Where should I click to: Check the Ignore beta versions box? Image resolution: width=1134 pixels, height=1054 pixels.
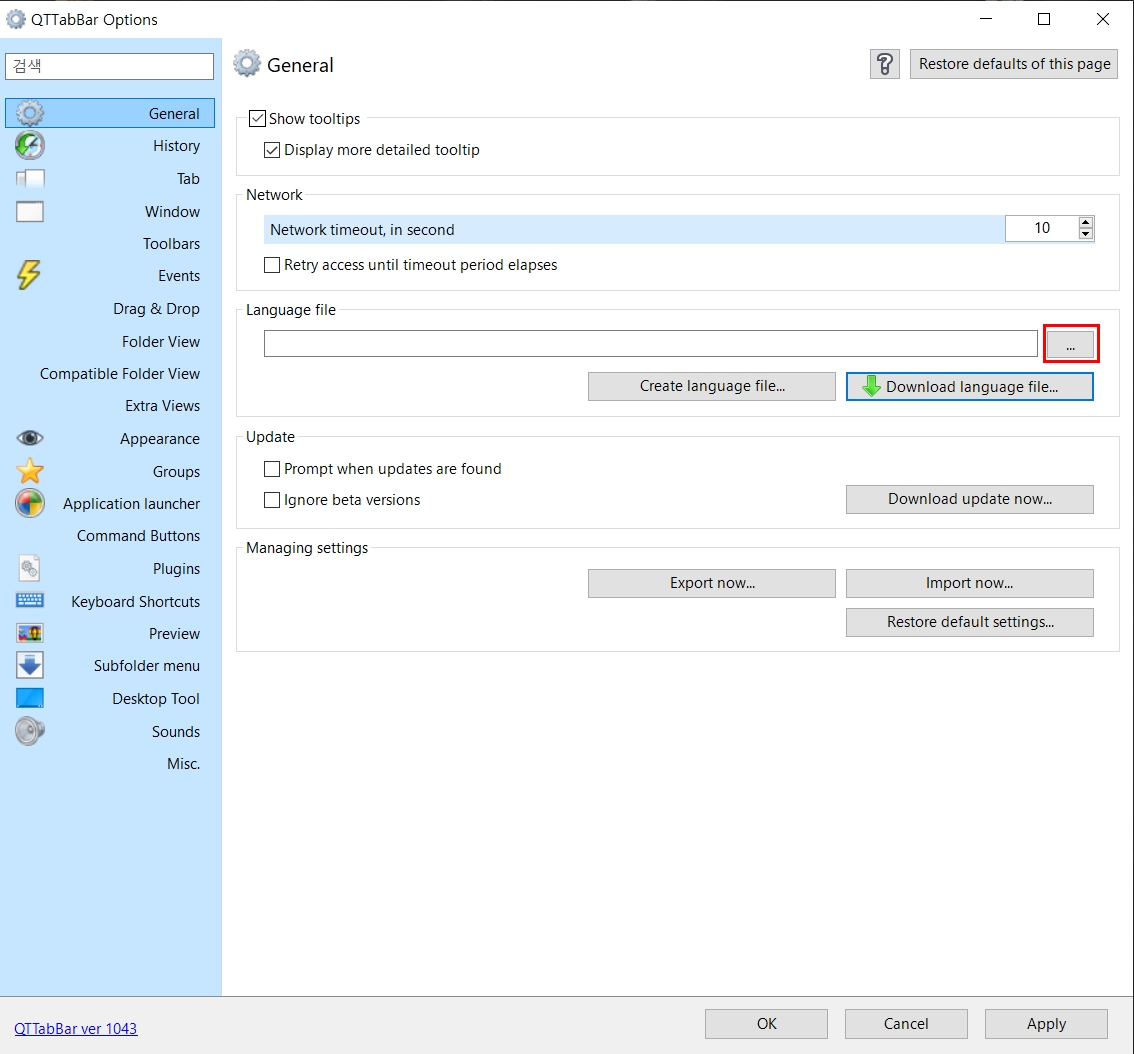coord(272,500)
